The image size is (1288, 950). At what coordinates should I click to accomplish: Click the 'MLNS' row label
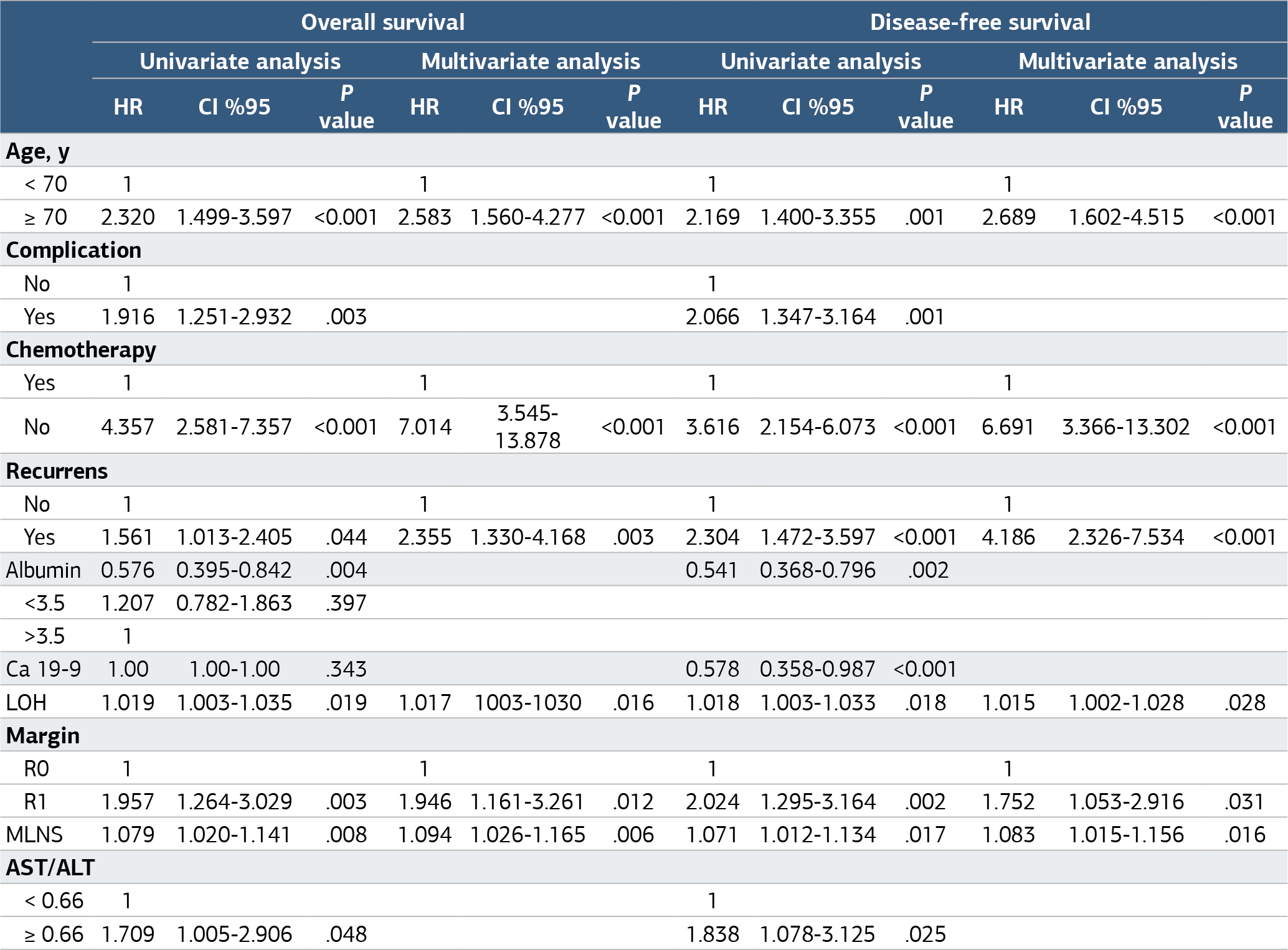35,835
